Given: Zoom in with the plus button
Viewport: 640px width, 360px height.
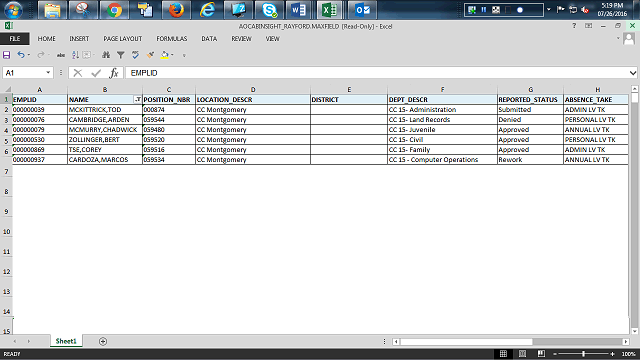Looking at the screenshot, I should click(x=612, y=354).
